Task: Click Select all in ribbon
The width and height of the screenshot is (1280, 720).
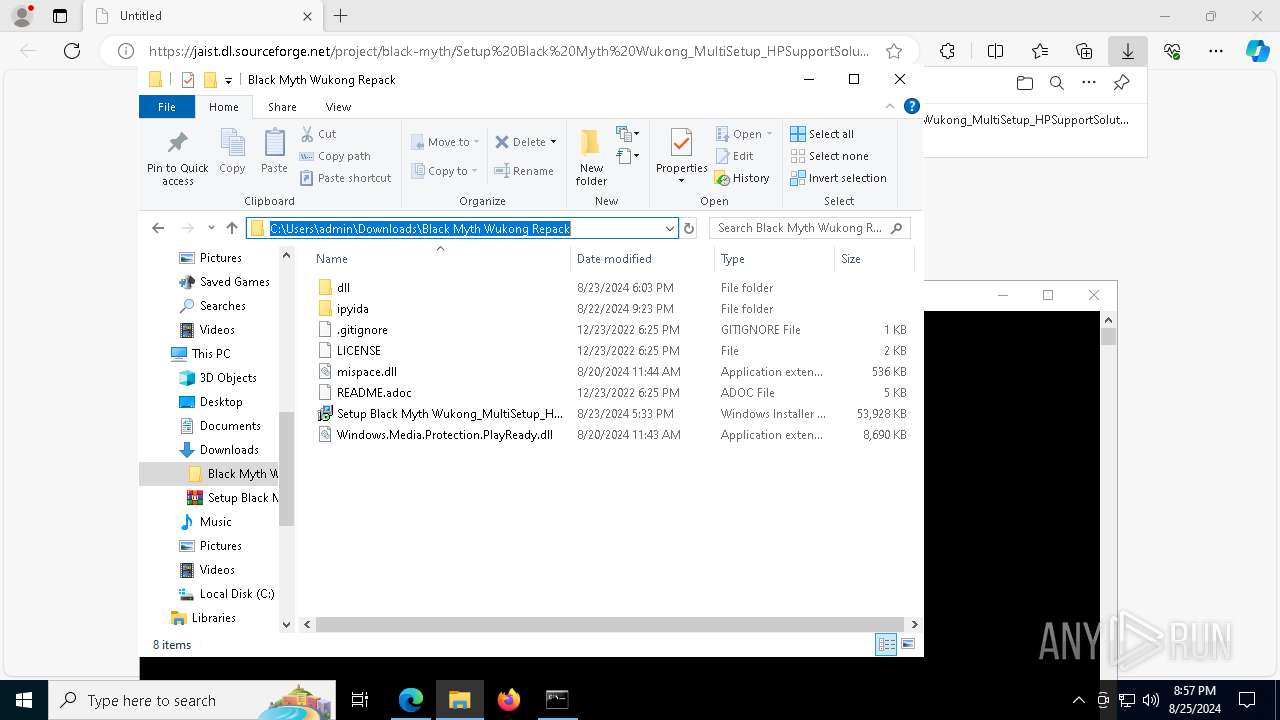Action: tap(822, 134)
